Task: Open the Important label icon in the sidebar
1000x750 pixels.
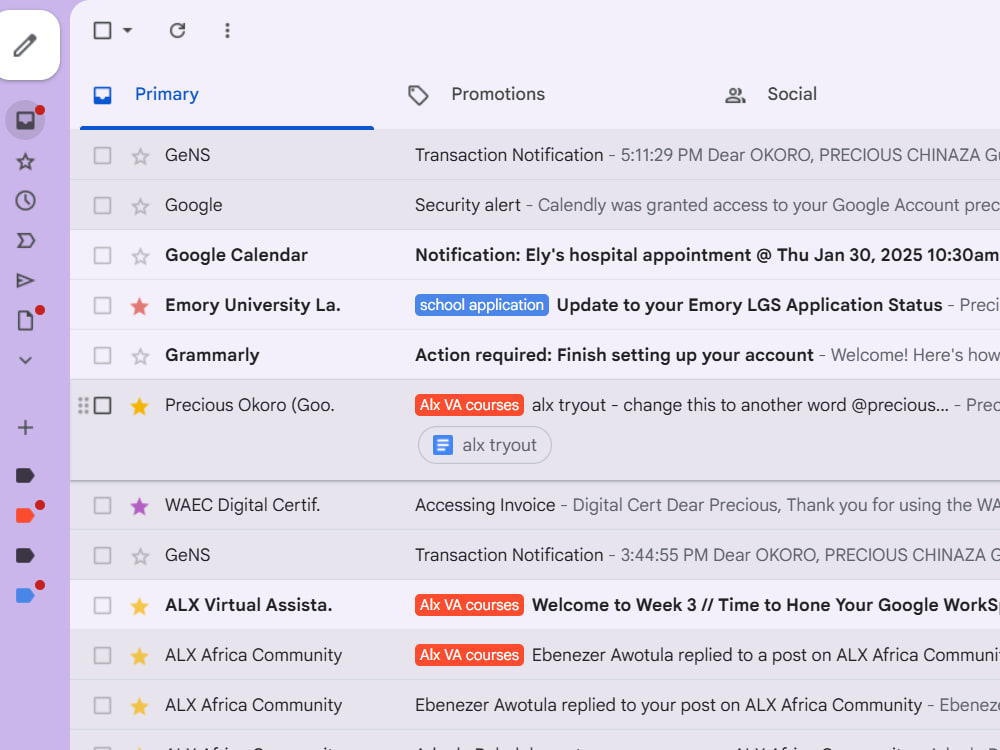Action: (26, 240)
